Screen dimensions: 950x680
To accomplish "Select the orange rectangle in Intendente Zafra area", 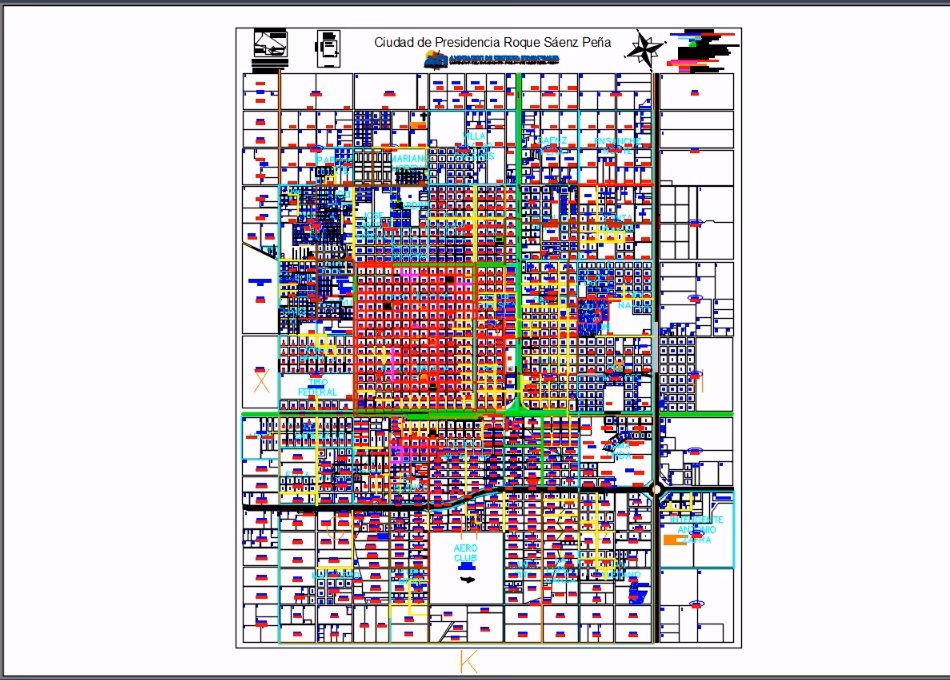I will tap(671, 540).
